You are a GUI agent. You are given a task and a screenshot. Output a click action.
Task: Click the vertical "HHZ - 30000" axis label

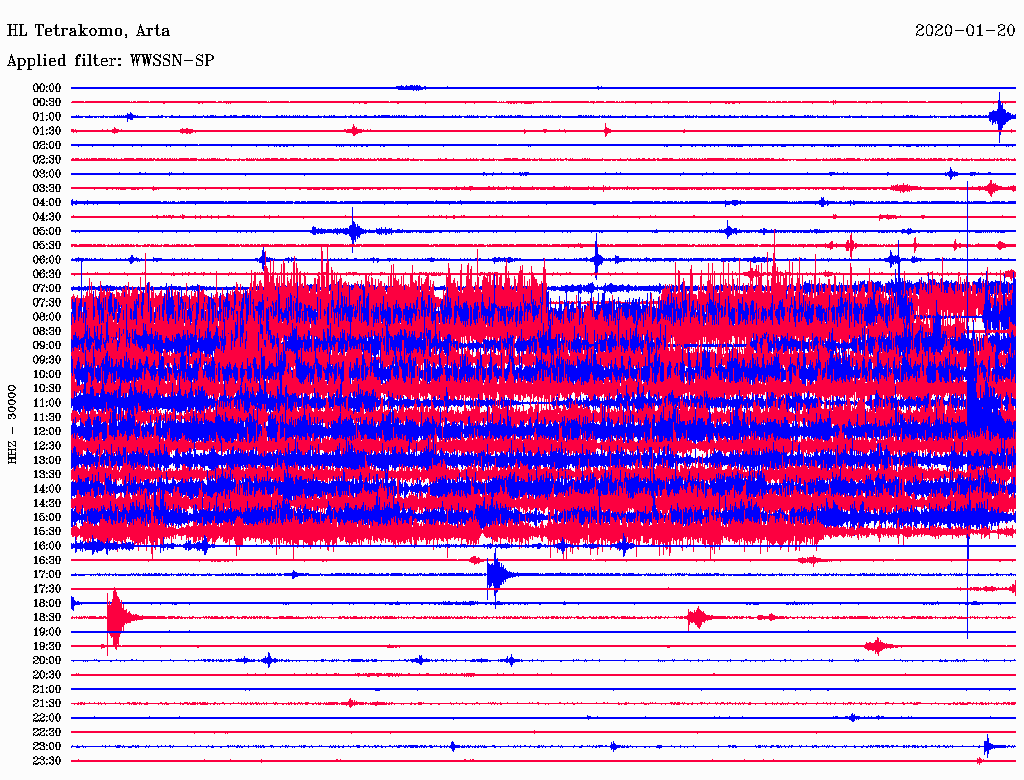pyautogui.click(x=12, y=425)
